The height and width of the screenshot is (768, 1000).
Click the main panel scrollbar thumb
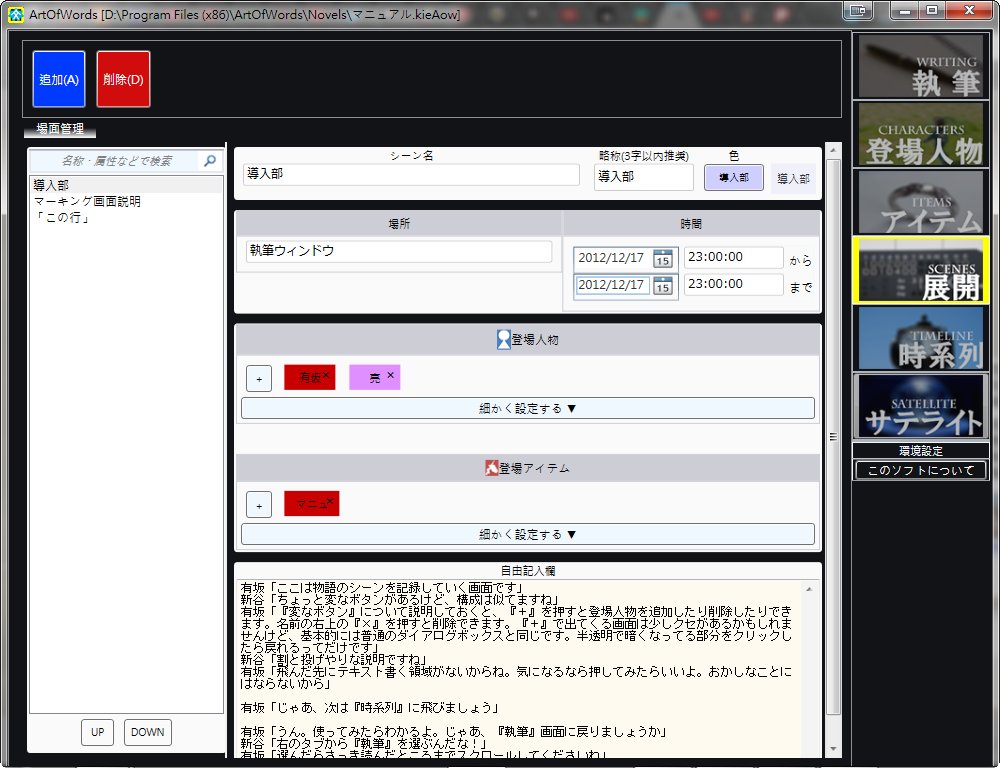point(833,437)
